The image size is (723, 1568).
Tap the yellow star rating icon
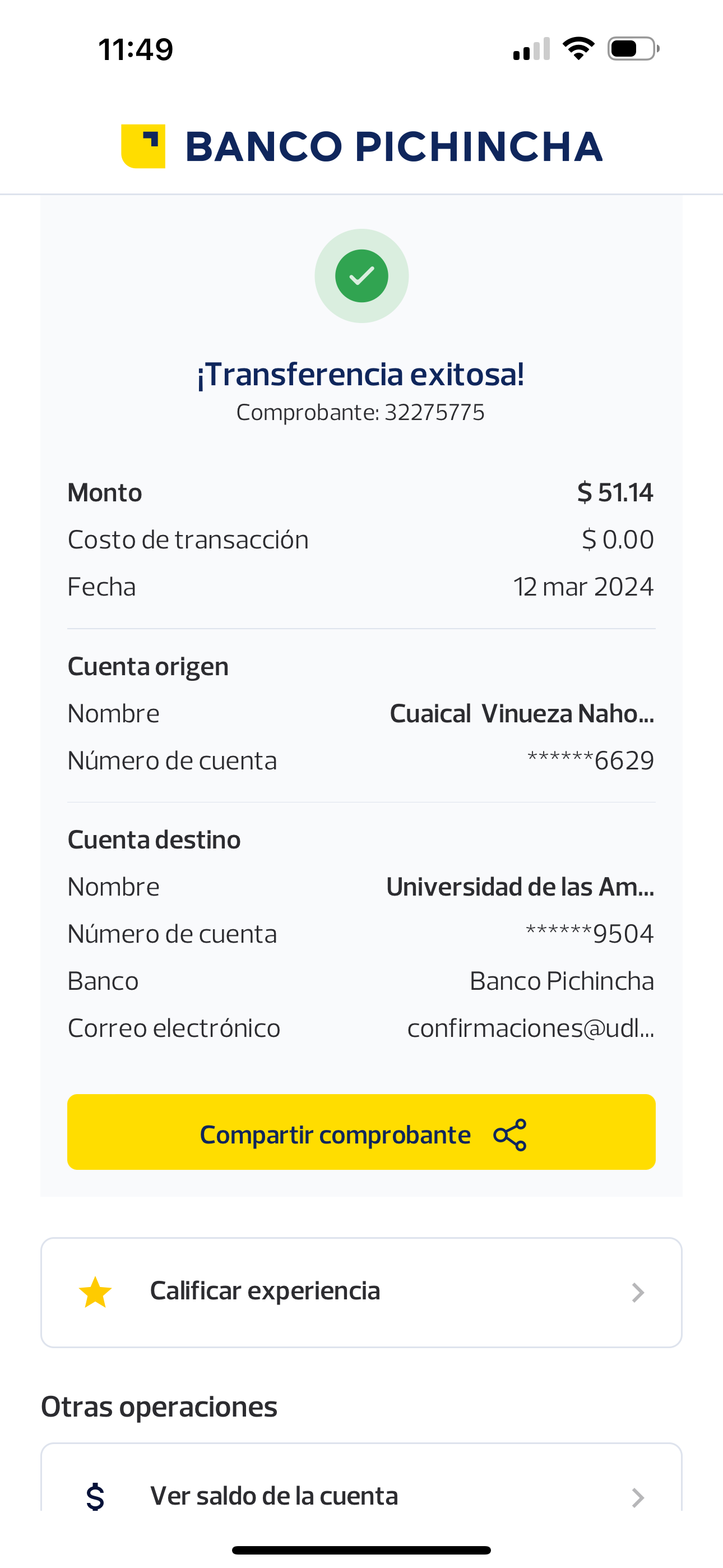click(x=95, y=1292)
